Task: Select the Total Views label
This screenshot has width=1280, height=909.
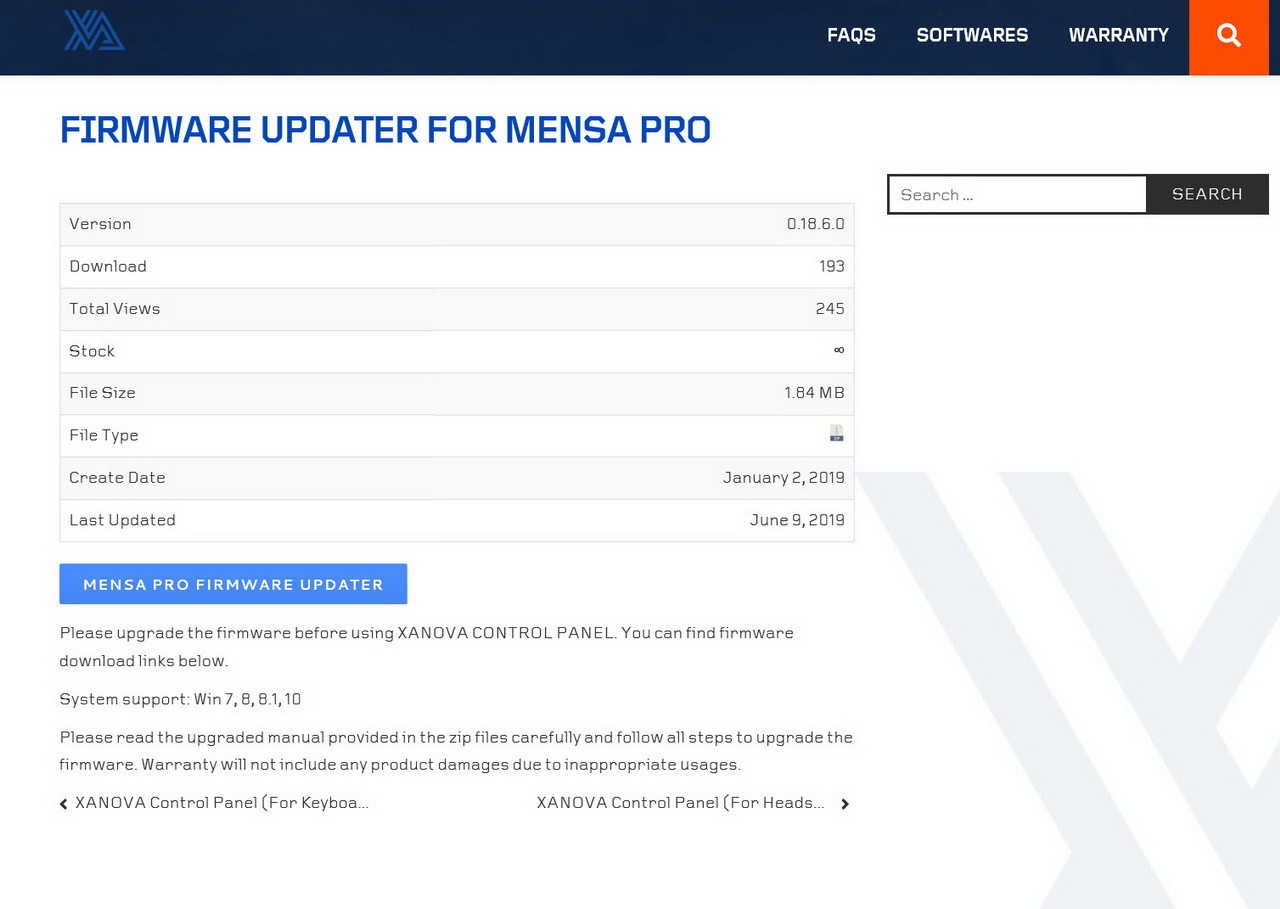Action: (114, 308)
